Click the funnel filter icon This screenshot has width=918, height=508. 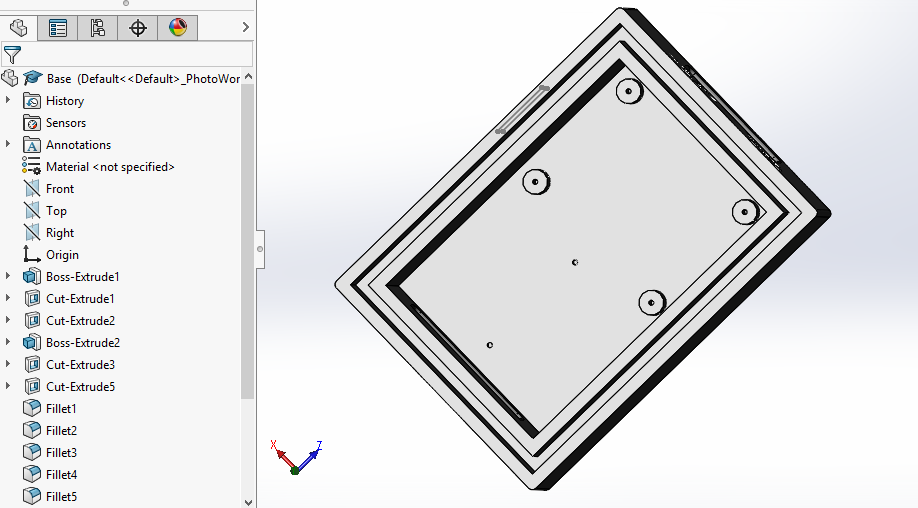coord(12,54)
